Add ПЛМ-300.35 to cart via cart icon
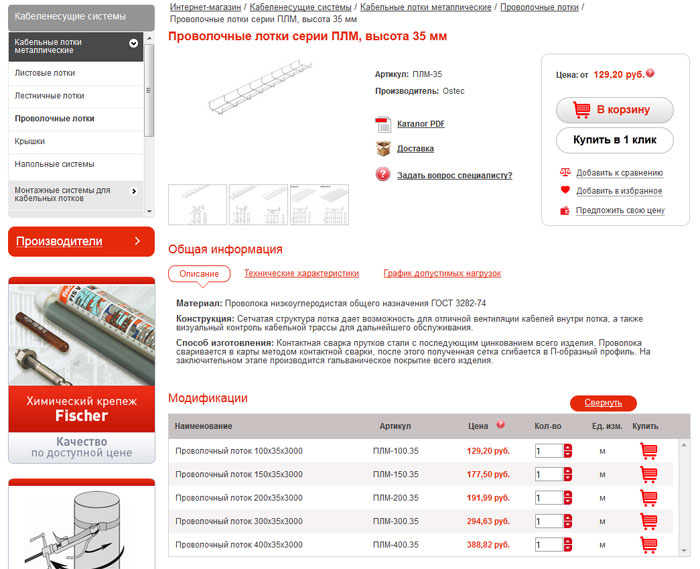 648,521
